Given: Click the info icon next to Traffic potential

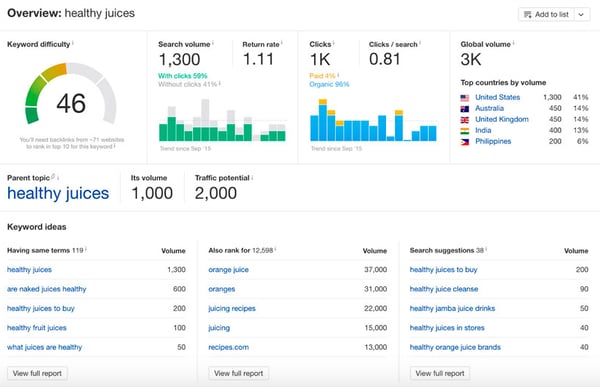Looking at the screenshot, I should (x=252, y=177).
